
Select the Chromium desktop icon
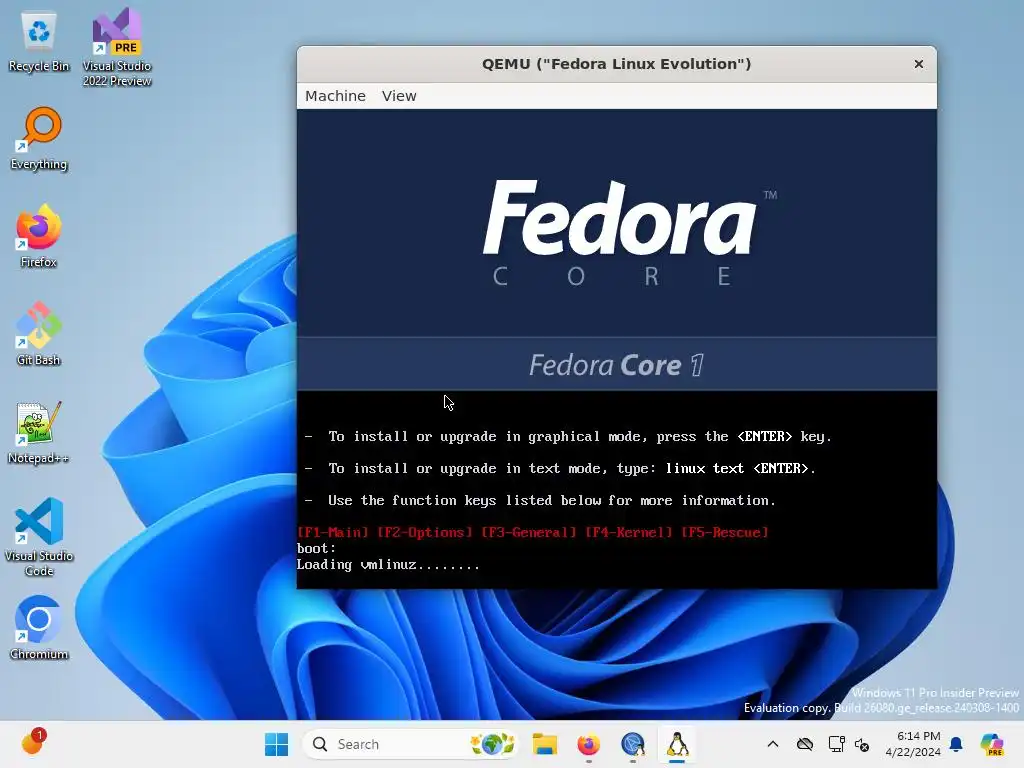point(39,628)
